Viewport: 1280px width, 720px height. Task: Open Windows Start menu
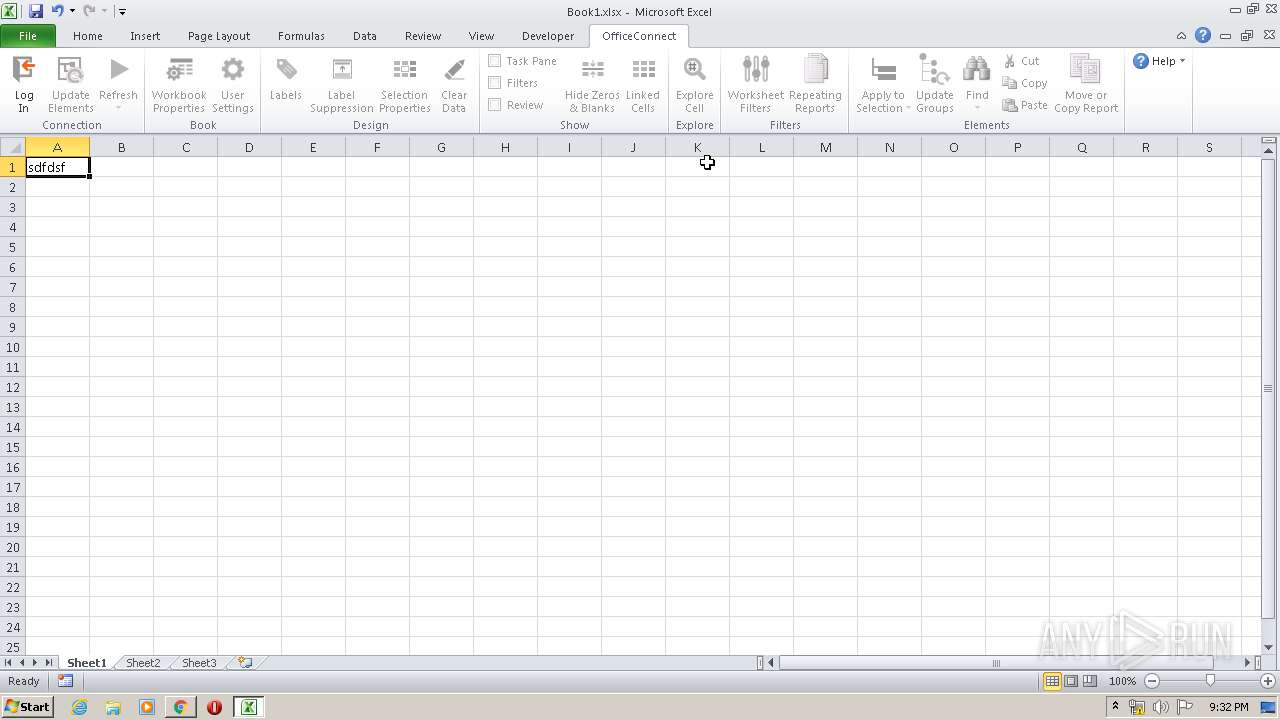point(27,707)
